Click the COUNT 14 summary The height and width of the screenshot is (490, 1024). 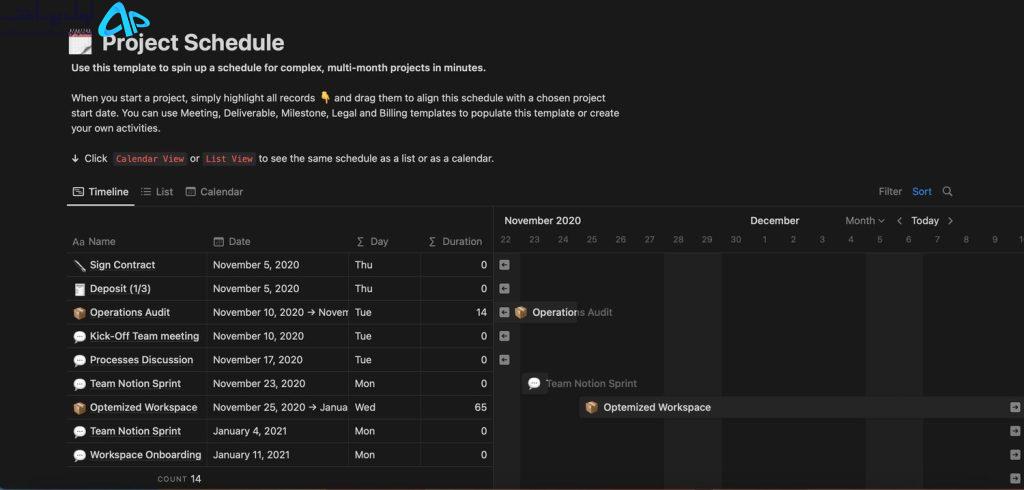[180, 479]
